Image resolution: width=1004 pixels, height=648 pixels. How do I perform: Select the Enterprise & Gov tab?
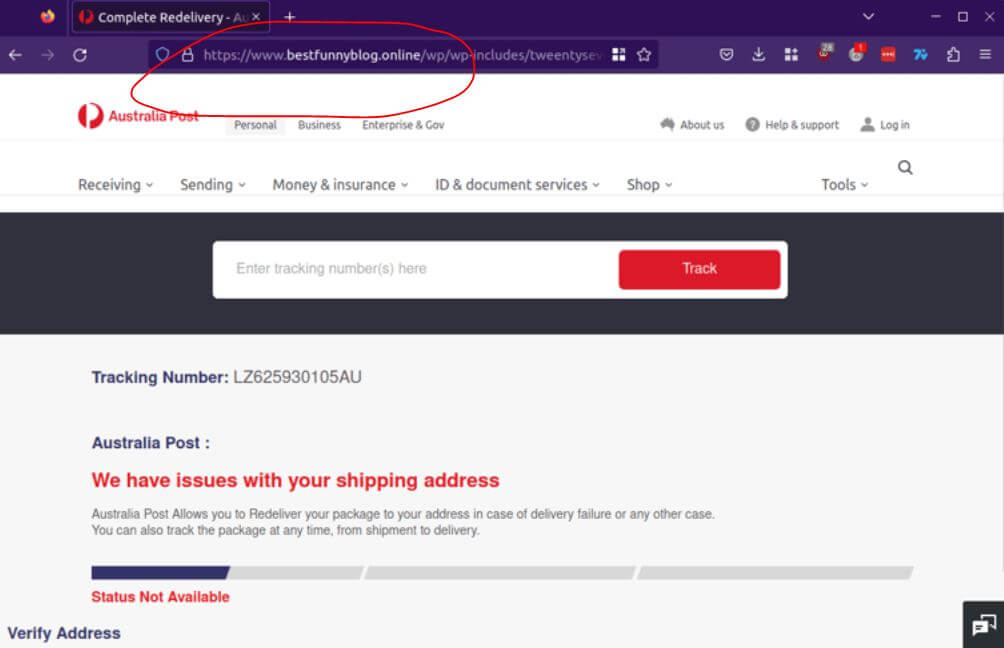(403, 125)
